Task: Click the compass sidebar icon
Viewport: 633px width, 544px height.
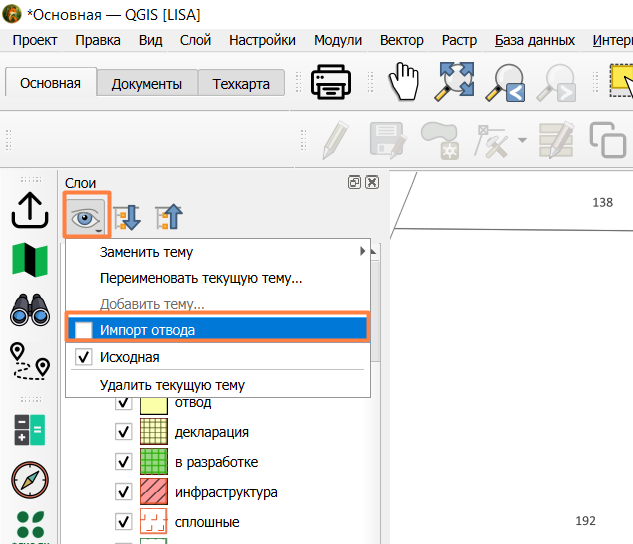Action: click(x=30, y=480)
